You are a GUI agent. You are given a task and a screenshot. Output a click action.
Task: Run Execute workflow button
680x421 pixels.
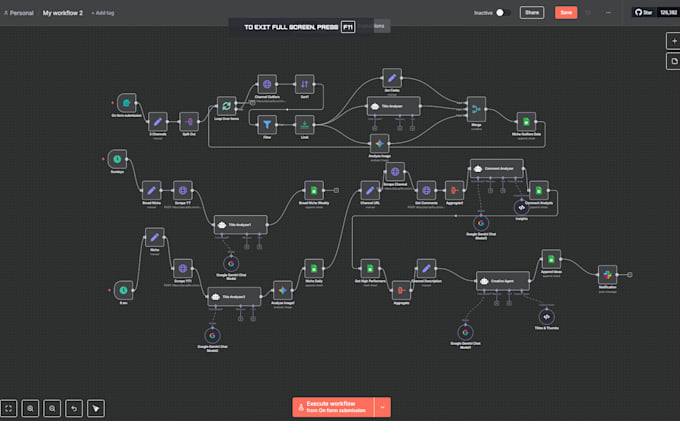333,407
